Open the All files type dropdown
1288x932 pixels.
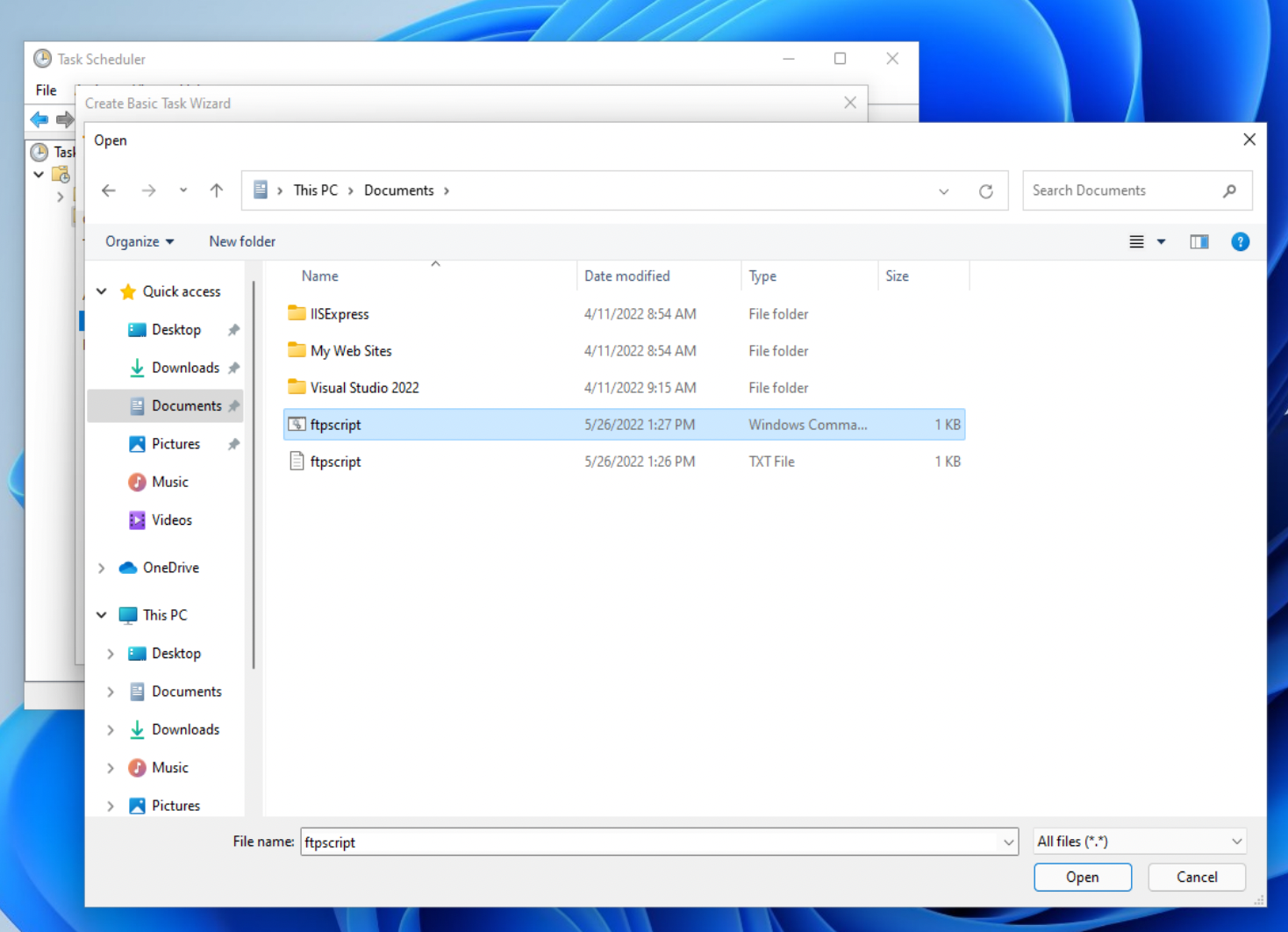[1139, 842]
